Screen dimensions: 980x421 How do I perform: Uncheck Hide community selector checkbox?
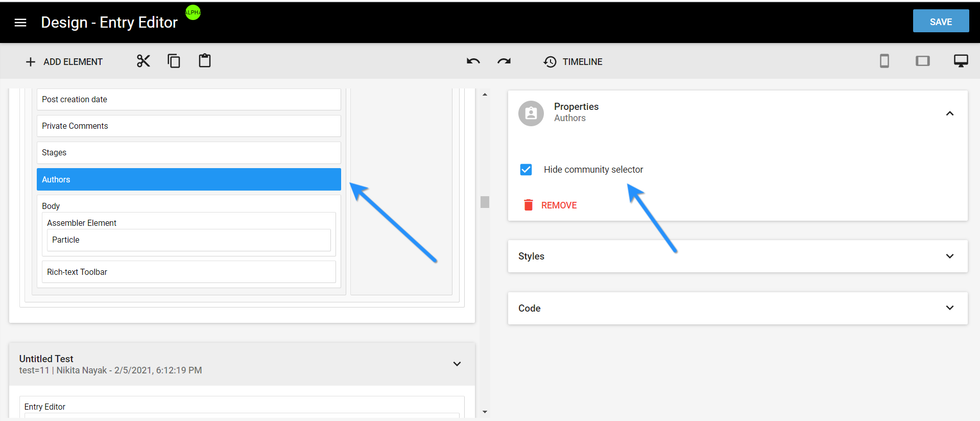coord(526,170)
